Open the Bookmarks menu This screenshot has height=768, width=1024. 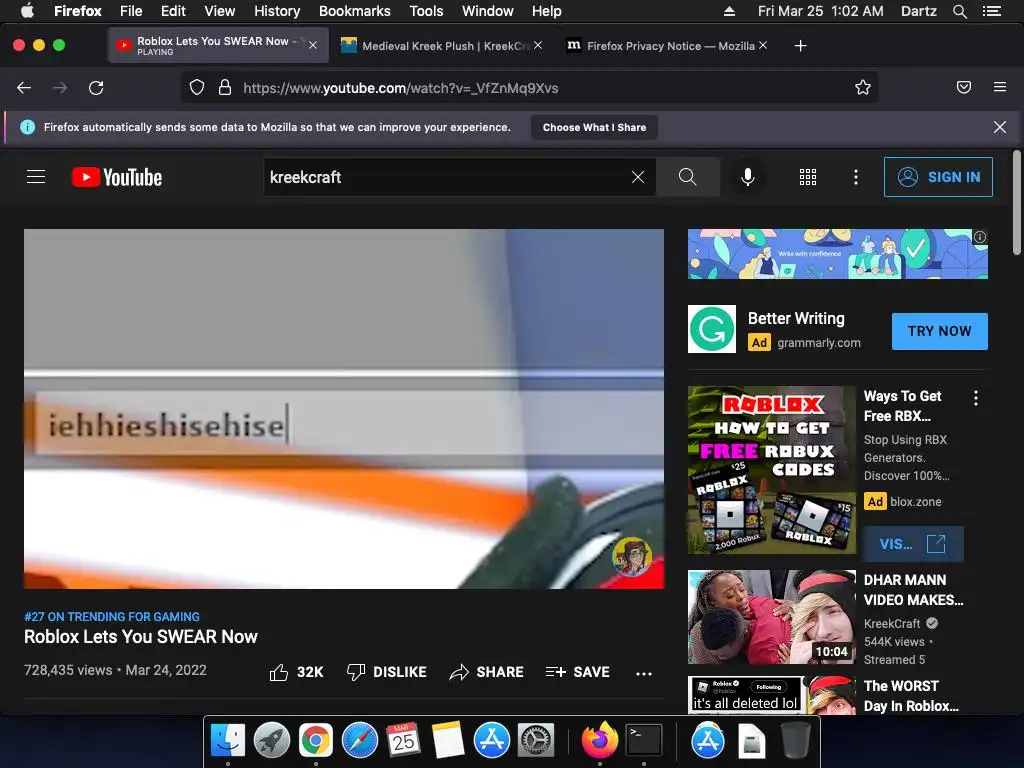[x=355, y=11]
